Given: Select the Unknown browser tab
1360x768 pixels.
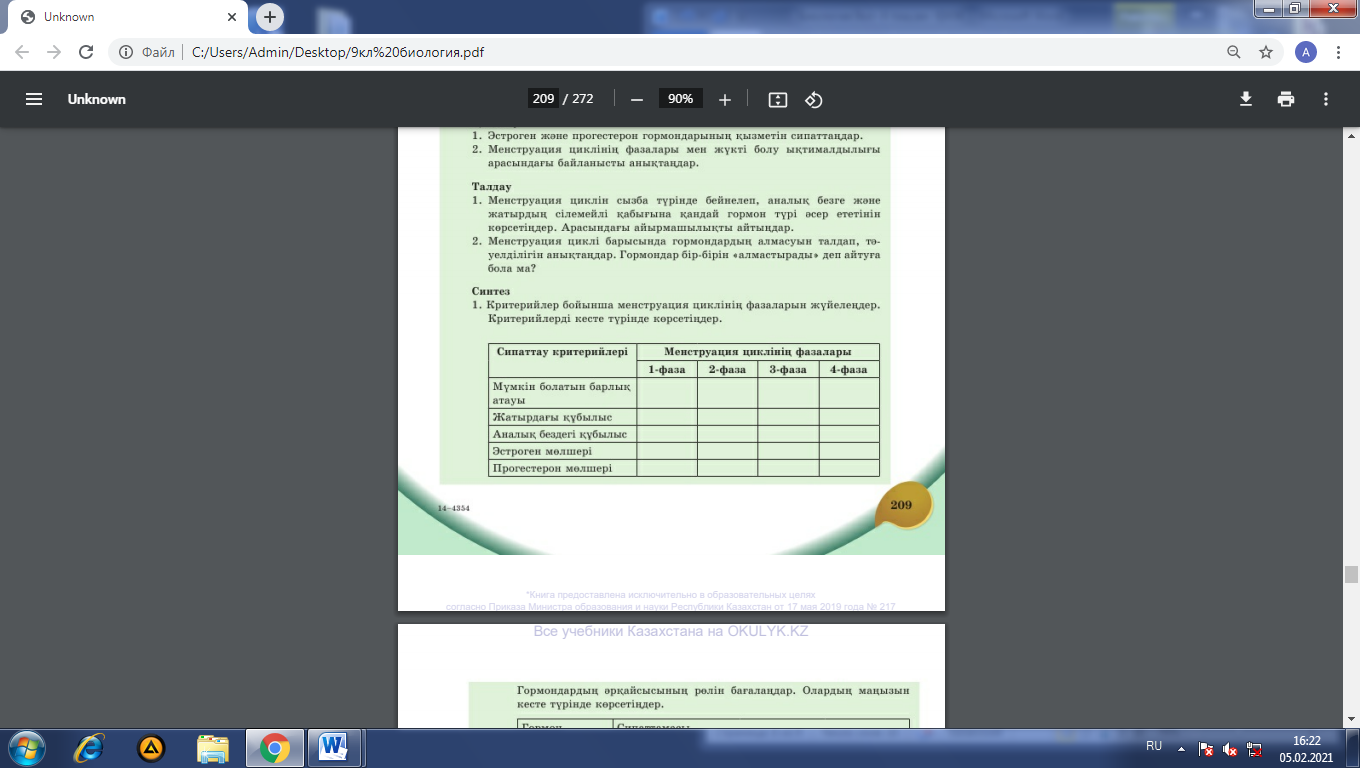Looking at the screenshot, I should pyautogui.click(x=127, y=17).
